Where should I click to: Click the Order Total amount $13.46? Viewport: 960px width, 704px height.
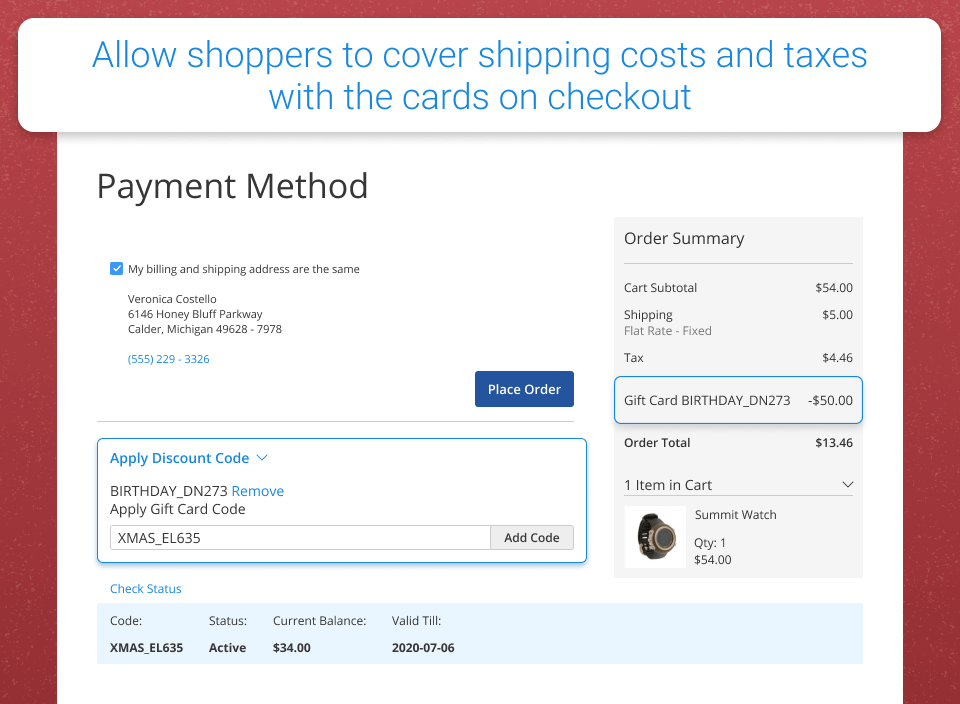(834, 443)
